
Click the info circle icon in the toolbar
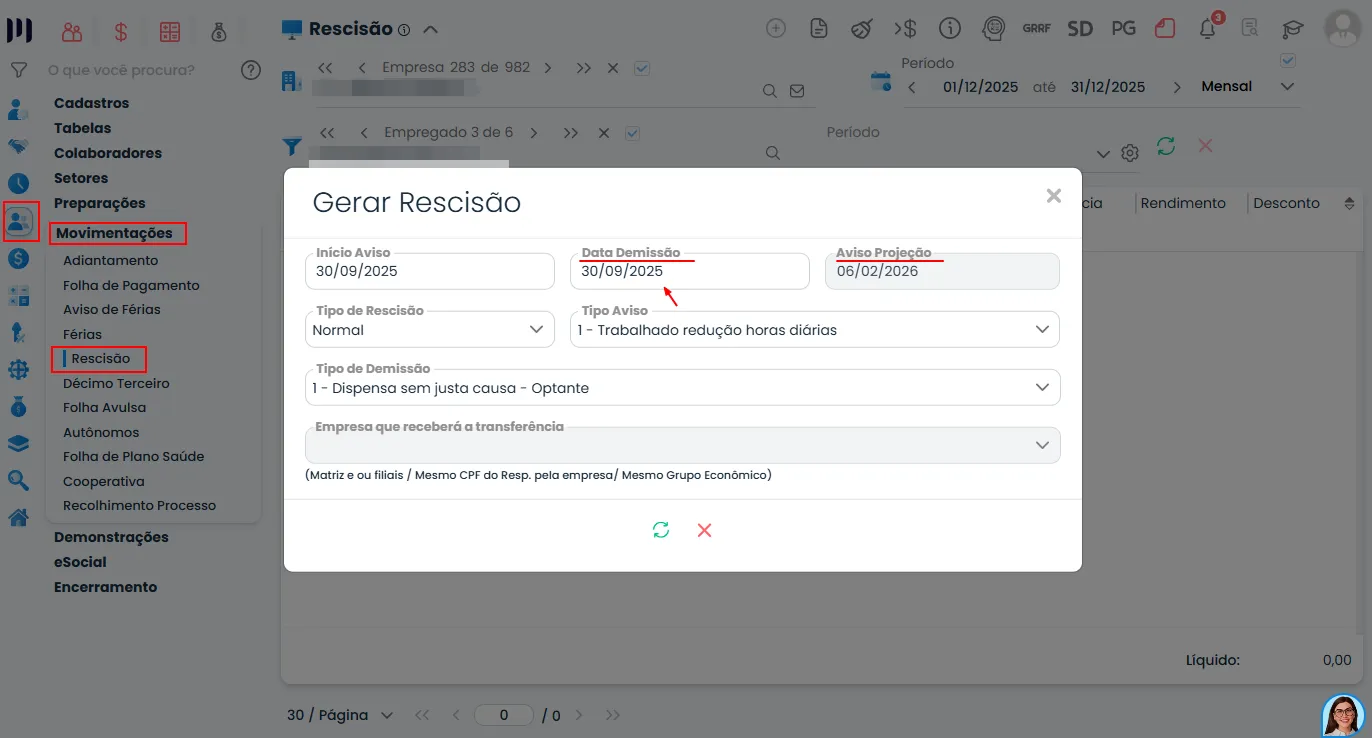click(x=949, y=29)
